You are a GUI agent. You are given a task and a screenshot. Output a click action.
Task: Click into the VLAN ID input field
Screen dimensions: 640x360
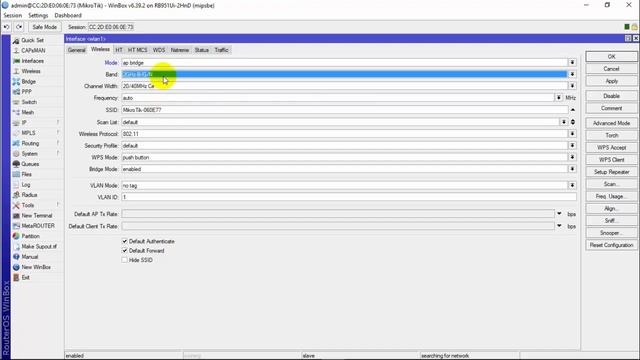[x=349, y=197]
